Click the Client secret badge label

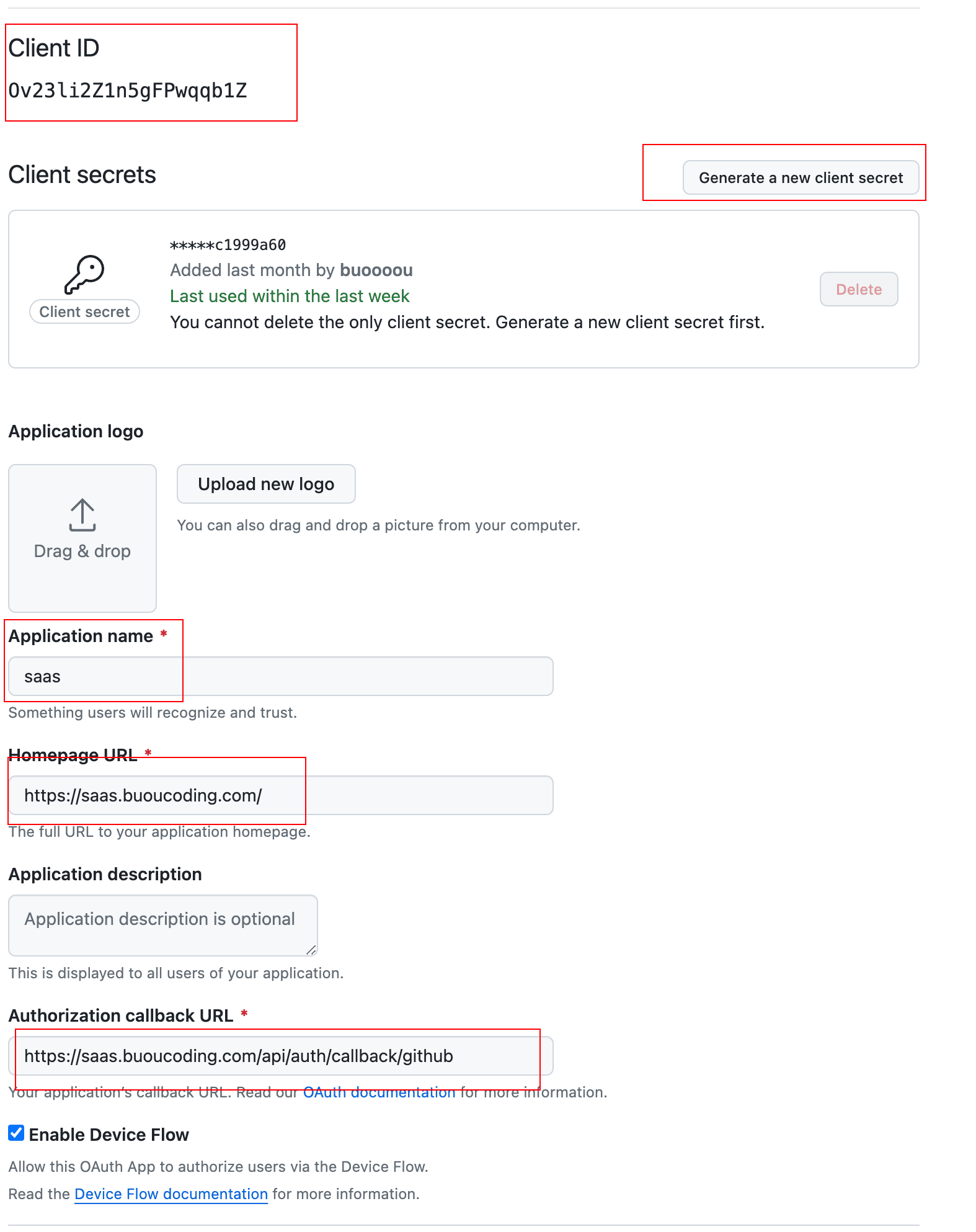coord(84,311)
